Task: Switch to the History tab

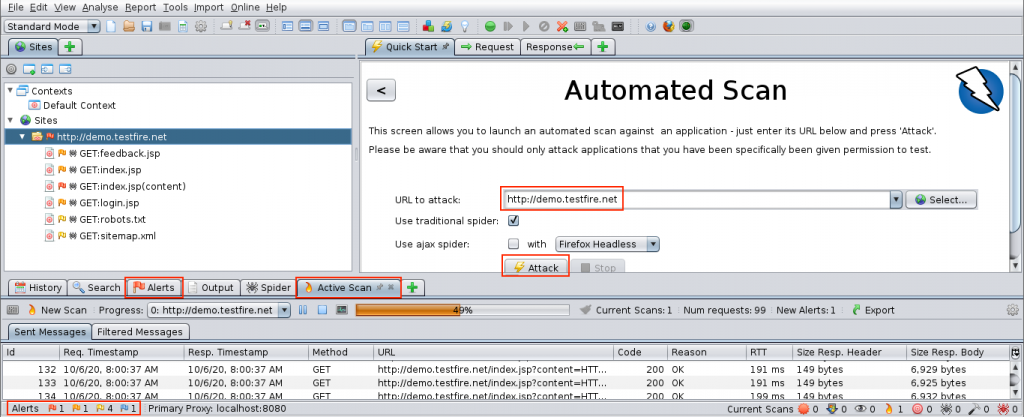Action: pyautogui.click(x=38, y=287)
